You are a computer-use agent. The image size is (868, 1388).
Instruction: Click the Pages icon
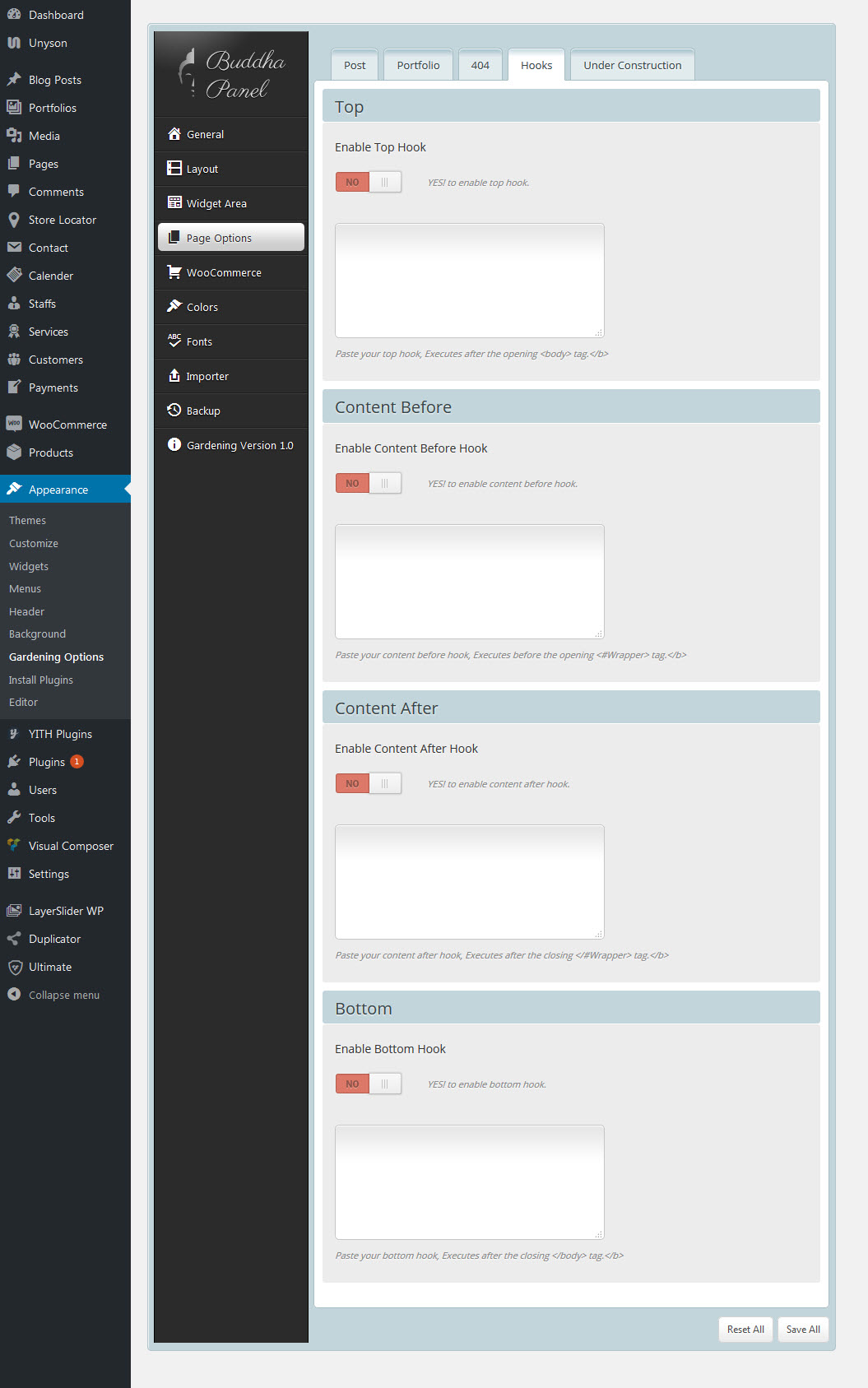pyautogui.click(x=14, y=164)
